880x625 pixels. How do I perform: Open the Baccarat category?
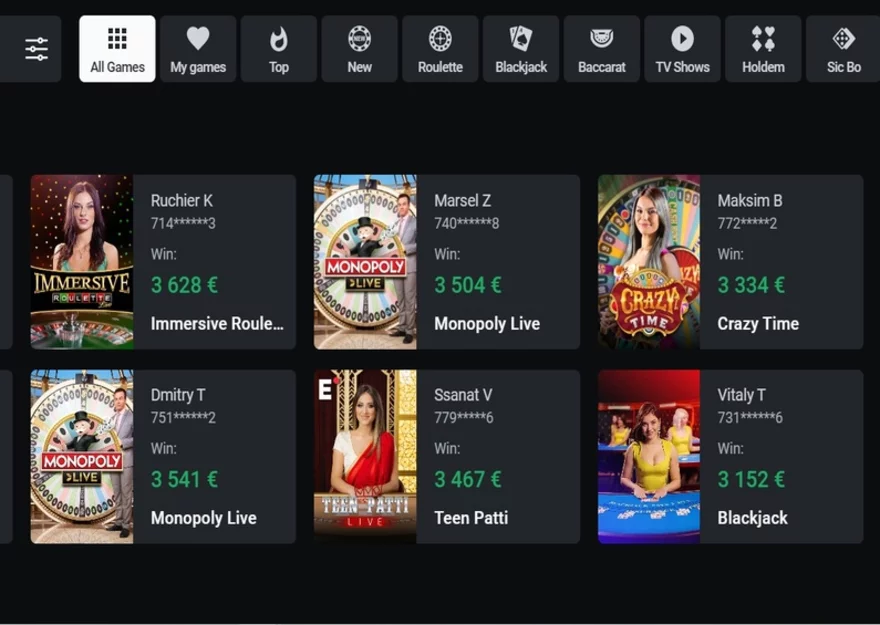(x=601, y=49)
